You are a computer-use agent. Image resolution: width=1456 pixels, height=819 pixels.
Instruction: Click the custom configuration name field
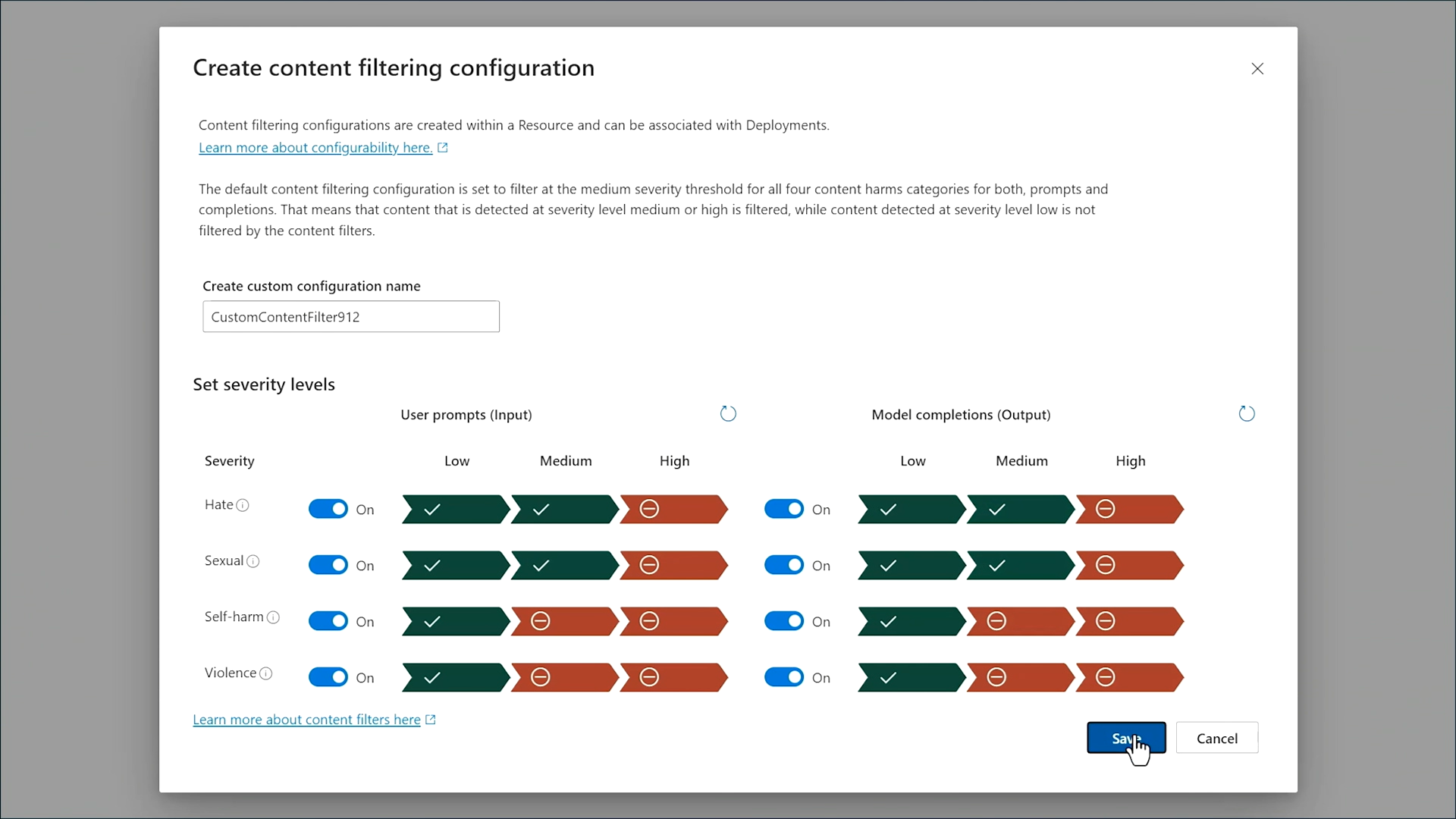(x=350, y=317)
